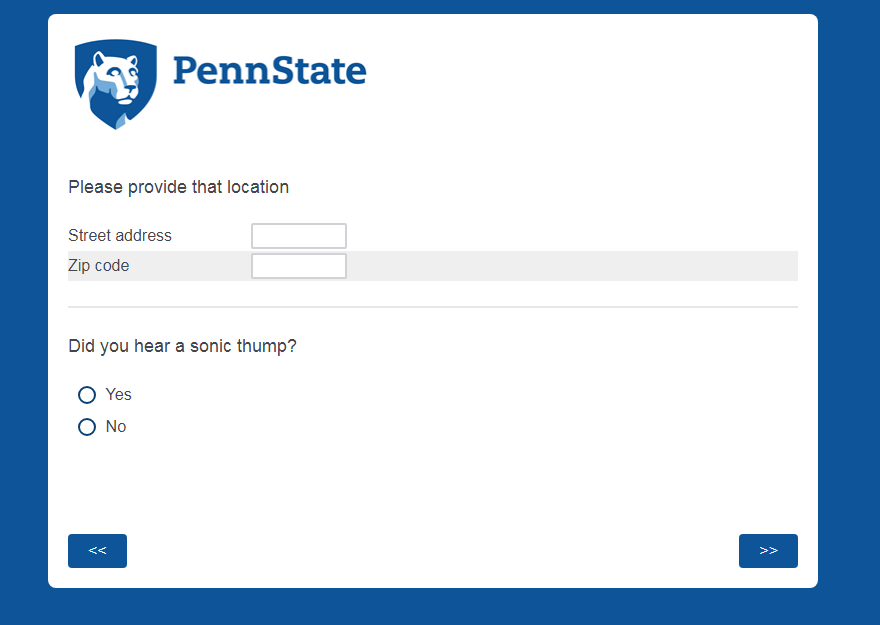
Task: Select the No radio button
Action: click(x=87, y=427)
